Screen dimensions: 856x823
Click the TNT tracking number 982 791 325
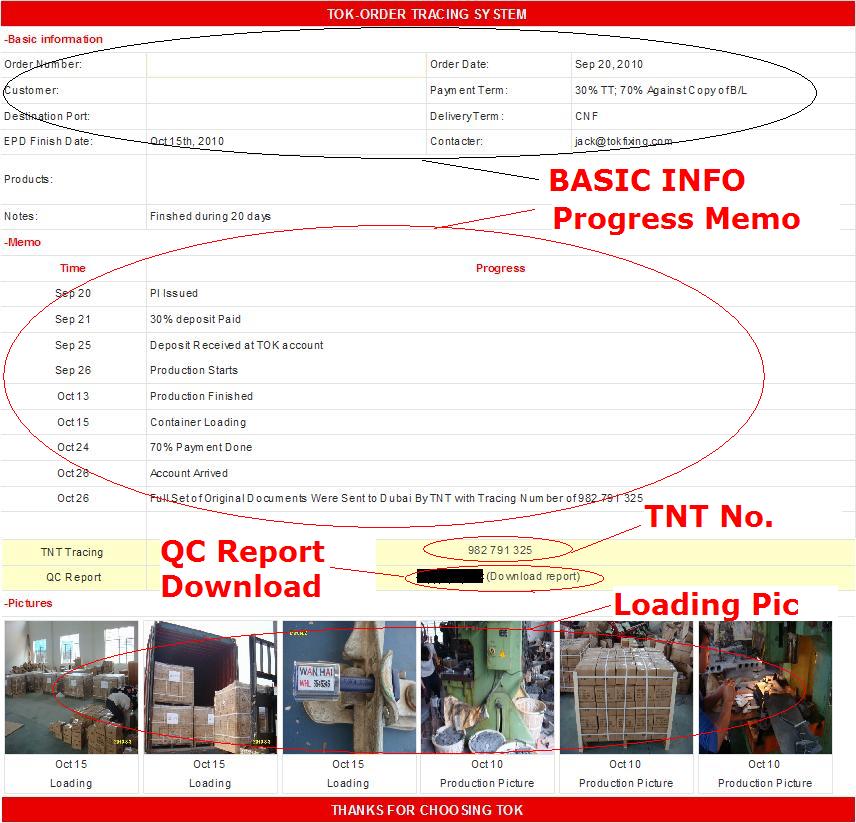tap(500, 551)
